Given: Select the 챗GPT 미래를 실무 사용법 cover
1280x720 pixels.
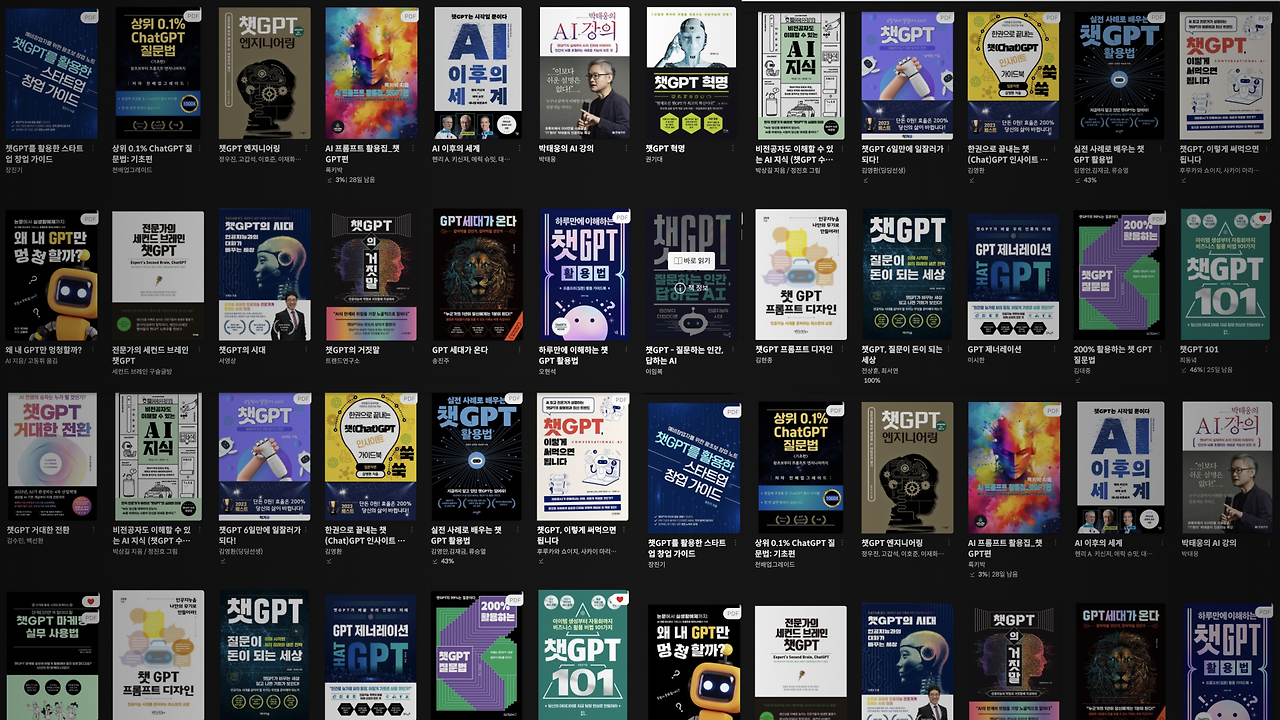Looking at the screenshot, I should [x=52, y=656].
